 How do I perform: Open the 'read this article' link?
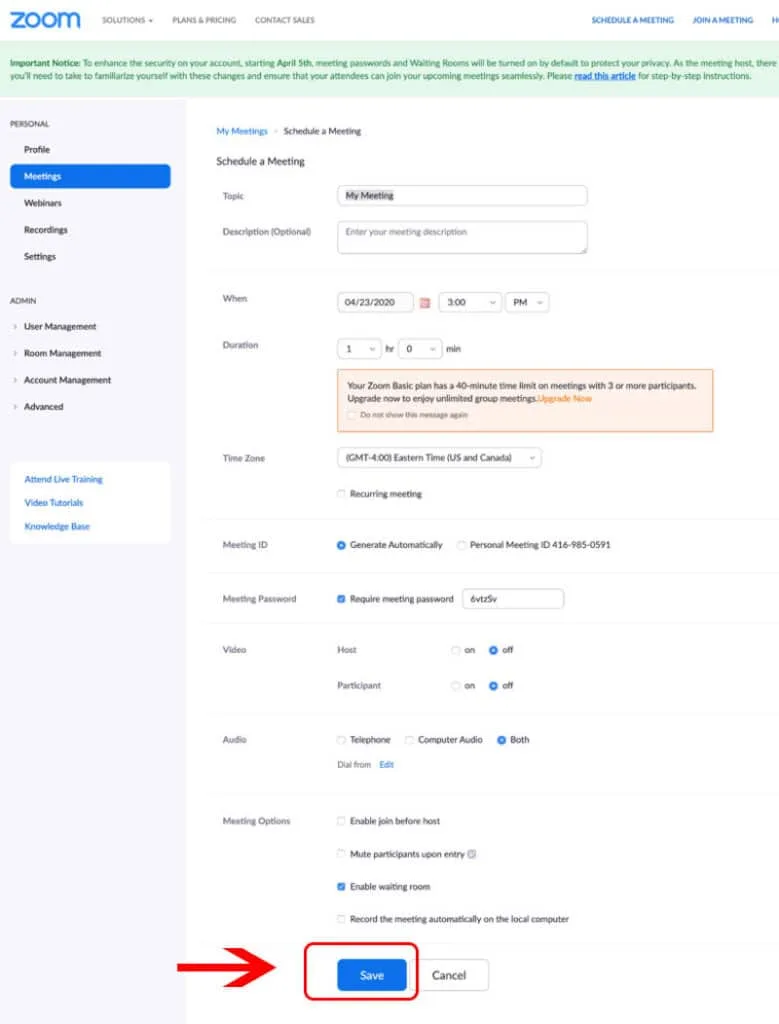pyautogui.click(x=605, y=76)
